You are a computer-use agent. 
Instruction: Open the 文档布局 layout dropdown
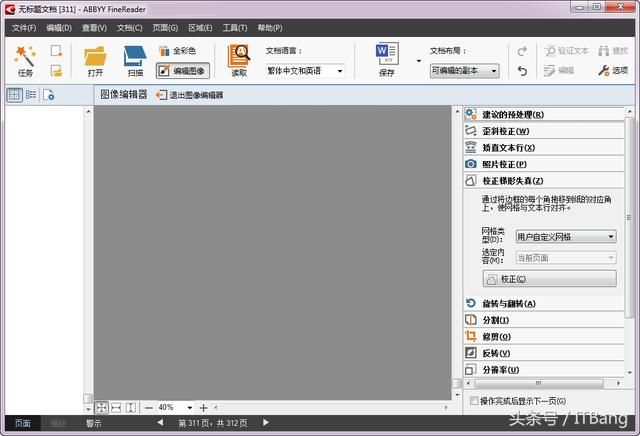pyautogui.click(x=464, y=71)
